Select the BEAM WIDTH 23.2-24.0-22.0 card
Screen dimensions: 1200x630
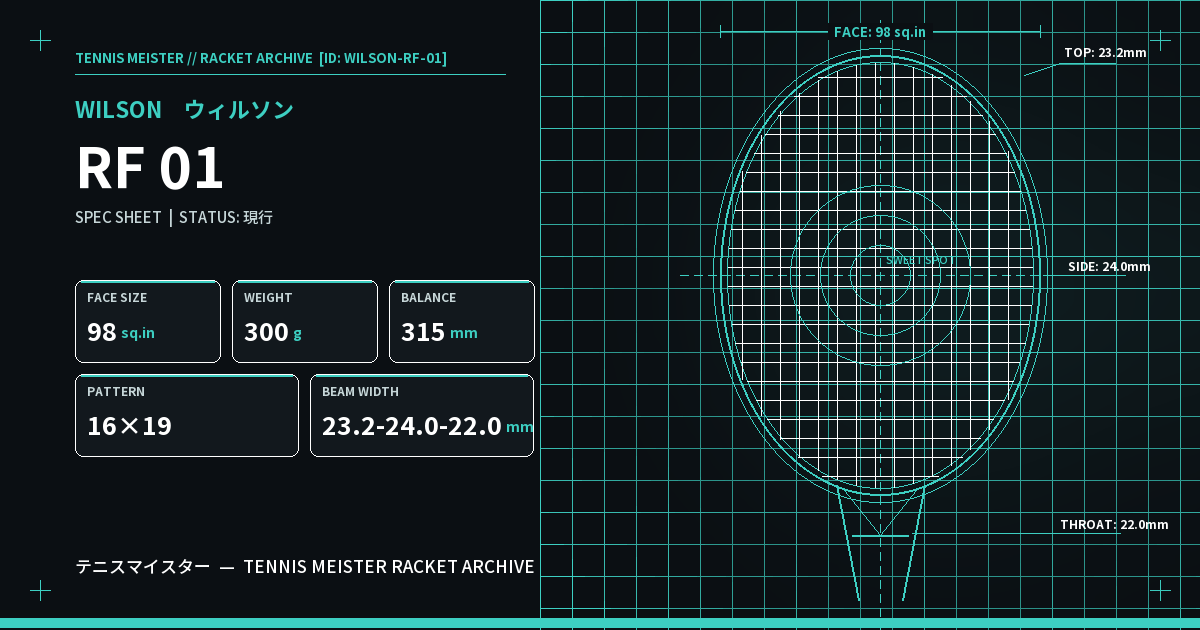point(422,415)
